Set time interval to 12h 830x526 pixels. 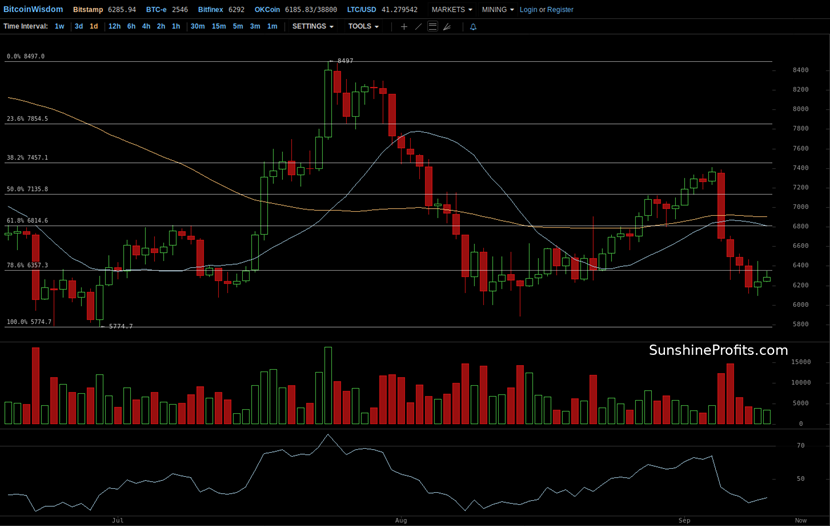pyautogui.click(x=114, y=27)
